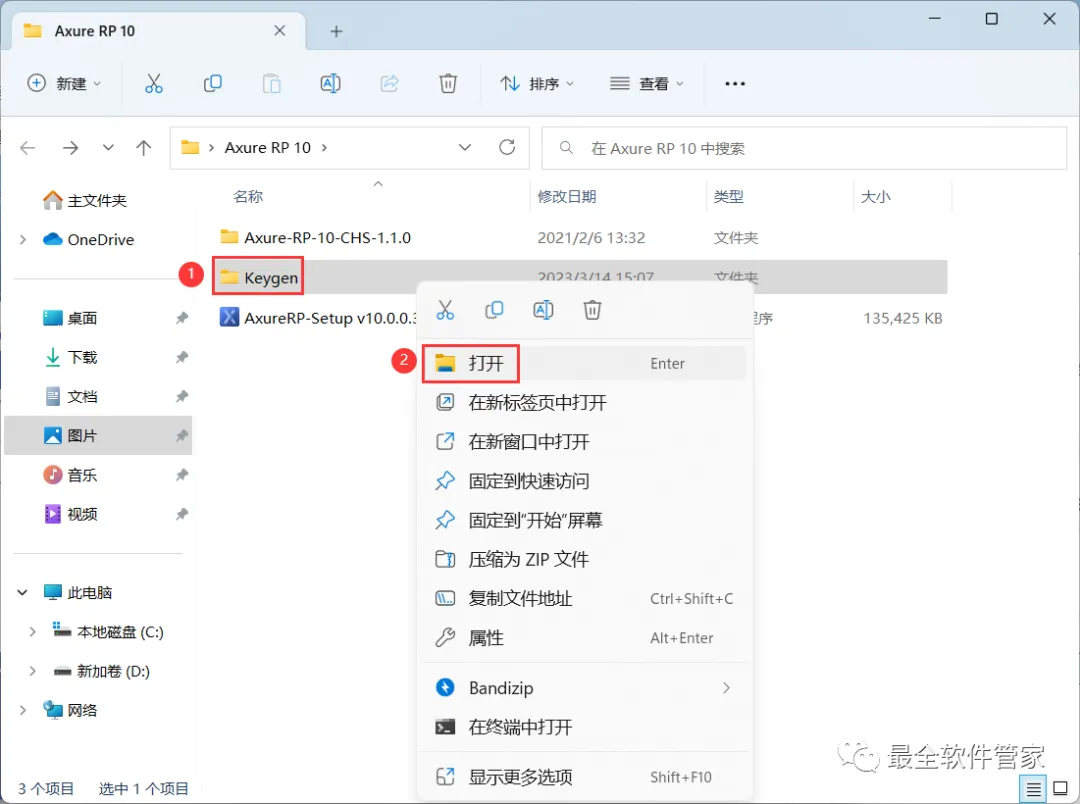This screenshot has width=1080, height=804.
Task: Click Axure RP 10 in the breadcrumb path
Action: (x=267, y=147)
